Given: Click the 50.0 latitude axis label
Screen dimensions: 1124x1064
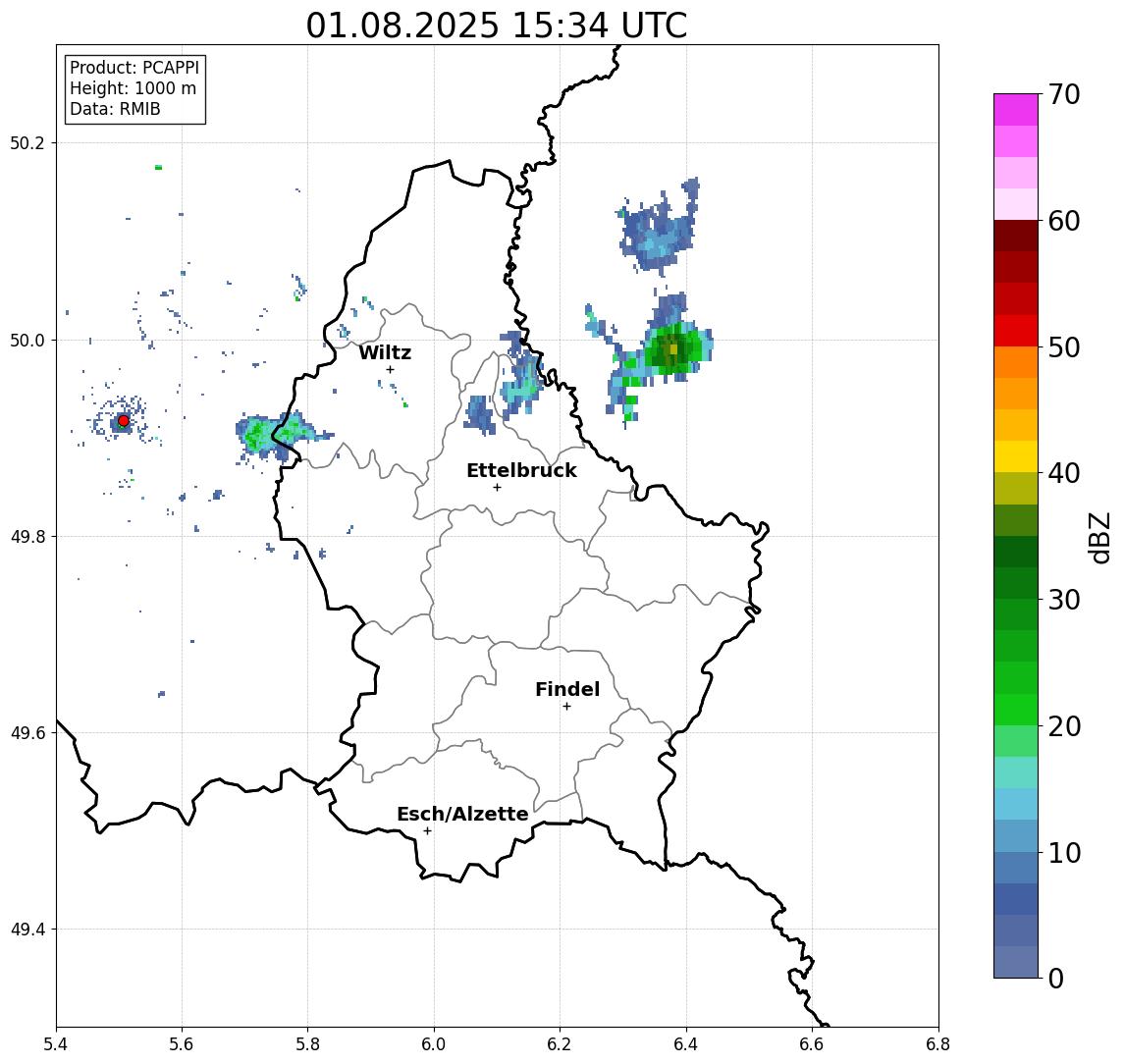Looking at the screenshot, I should click(27, 340).
